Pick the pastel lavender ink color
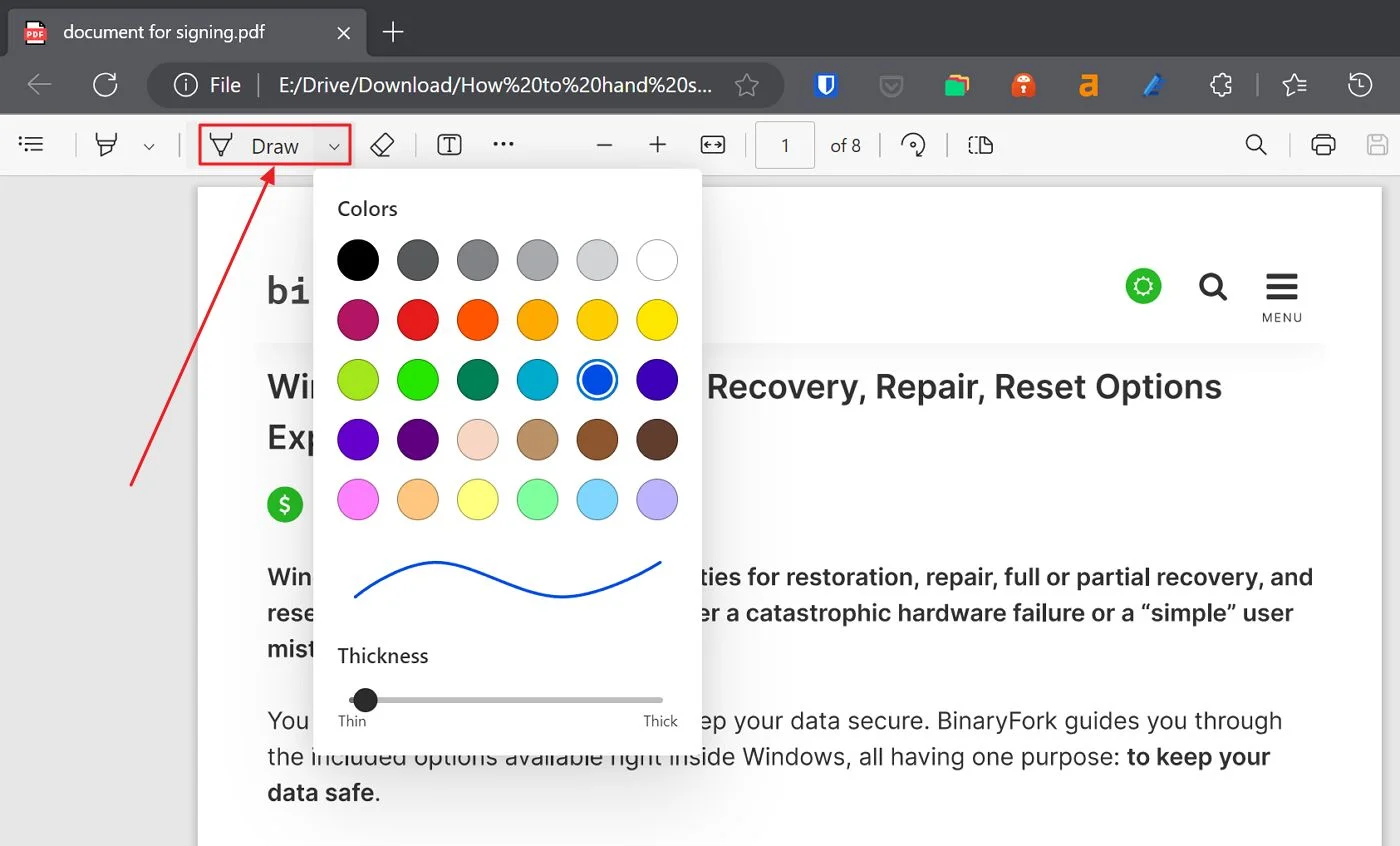The width and height of the screenshot is (1400, 846). click(x=657, y=500)
